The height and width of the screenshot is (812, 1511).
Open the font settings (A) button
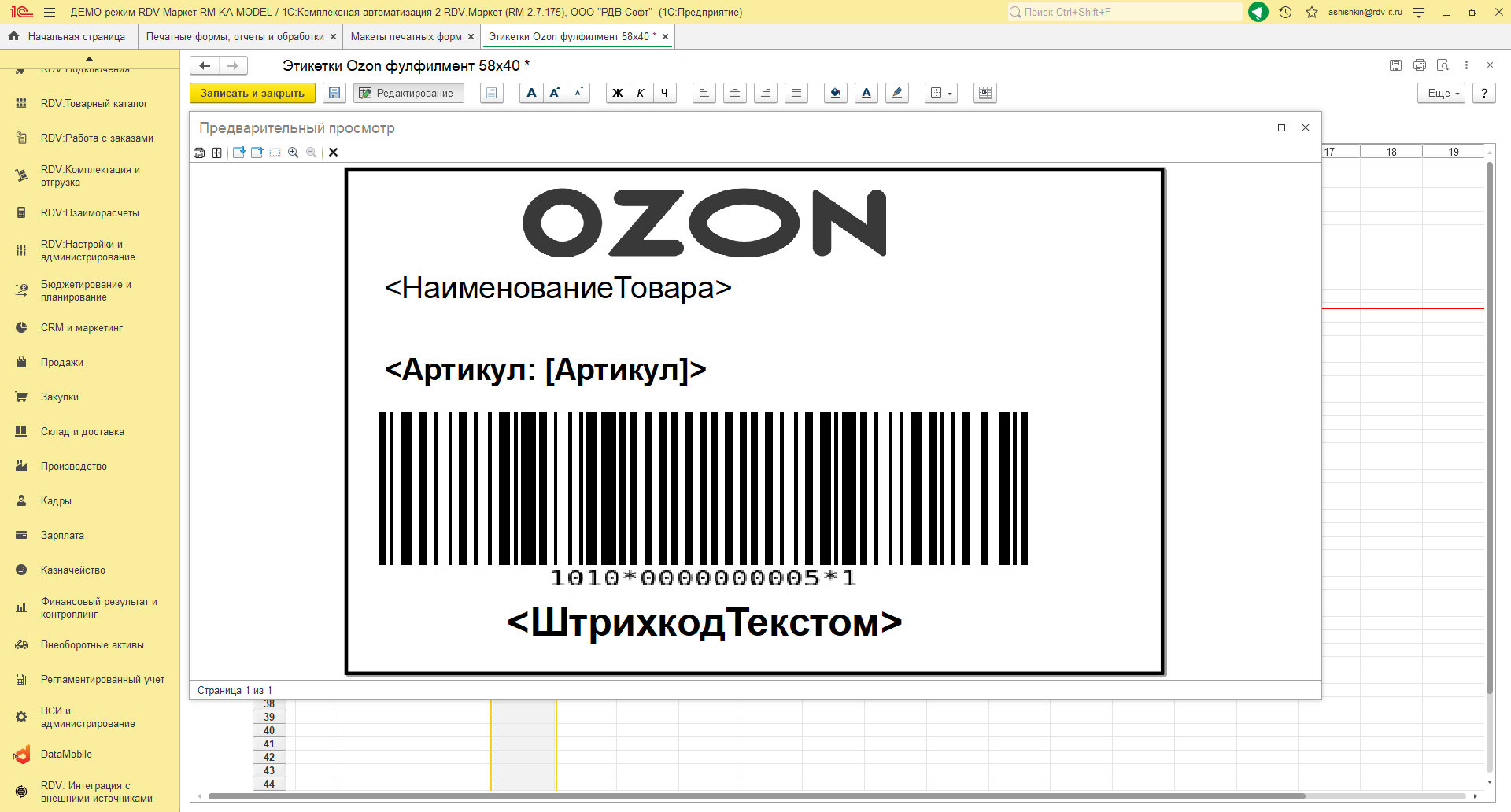532,93
